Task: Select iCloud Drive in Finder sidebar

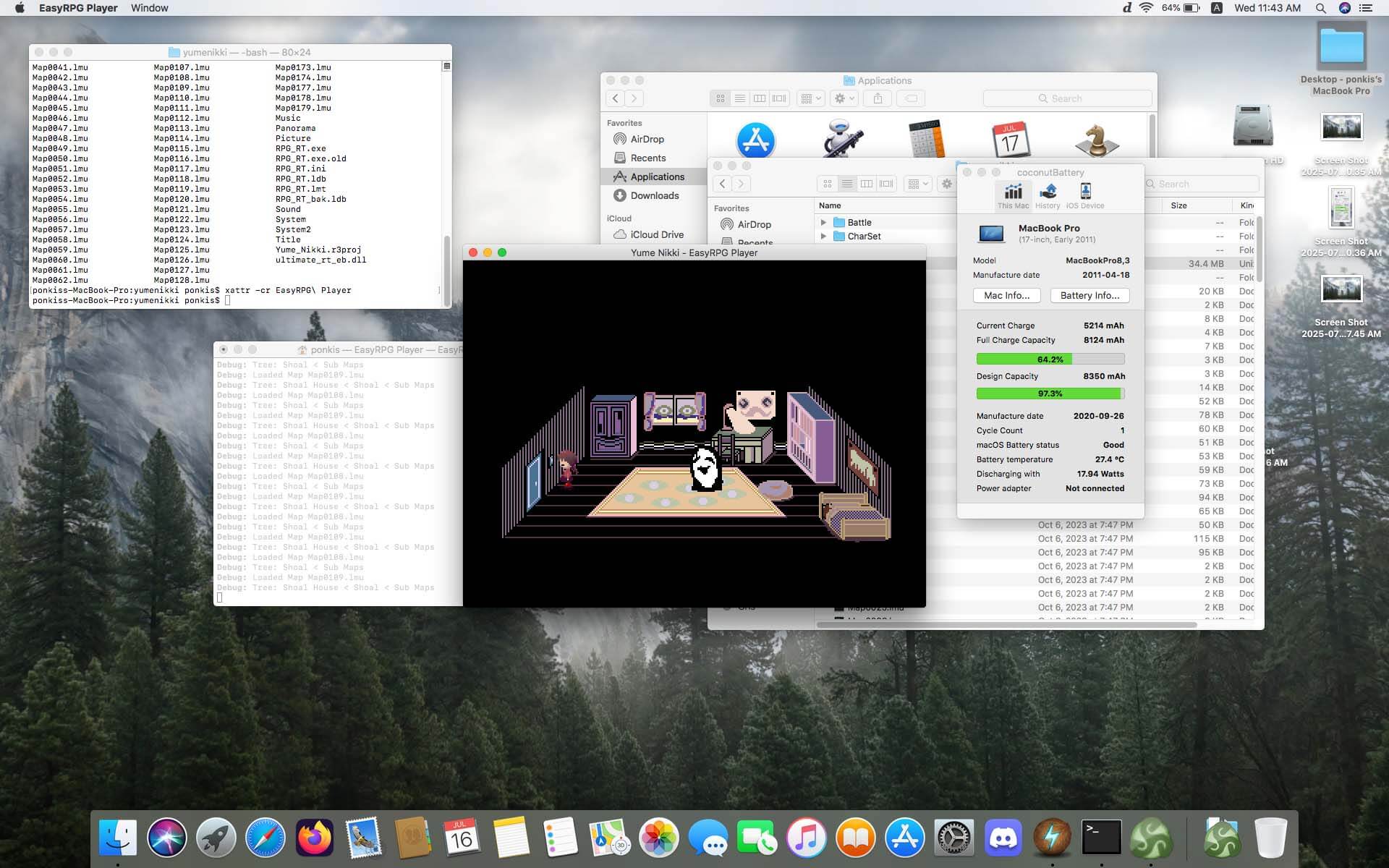Action: 656,234
